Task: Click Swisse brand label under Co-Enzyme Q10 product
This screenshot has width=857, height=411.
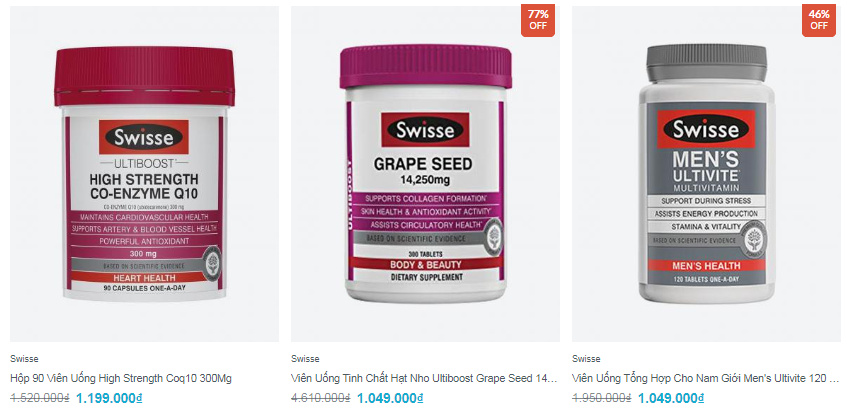Action: (x=24, y=359)
